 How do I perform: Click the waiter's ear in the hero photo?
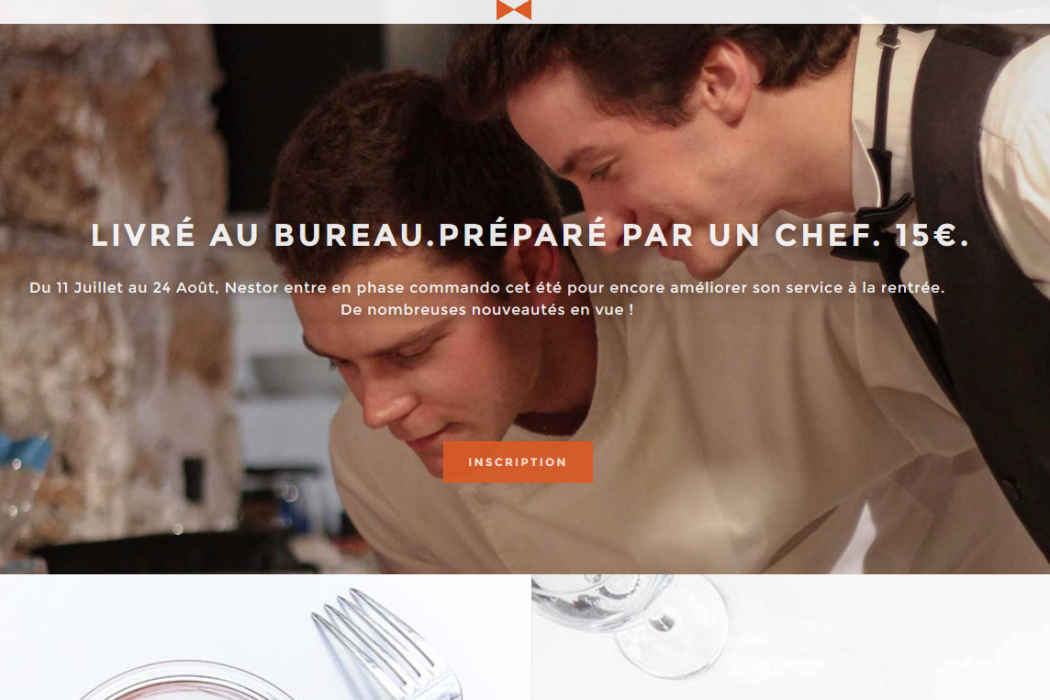pos(728,84)
